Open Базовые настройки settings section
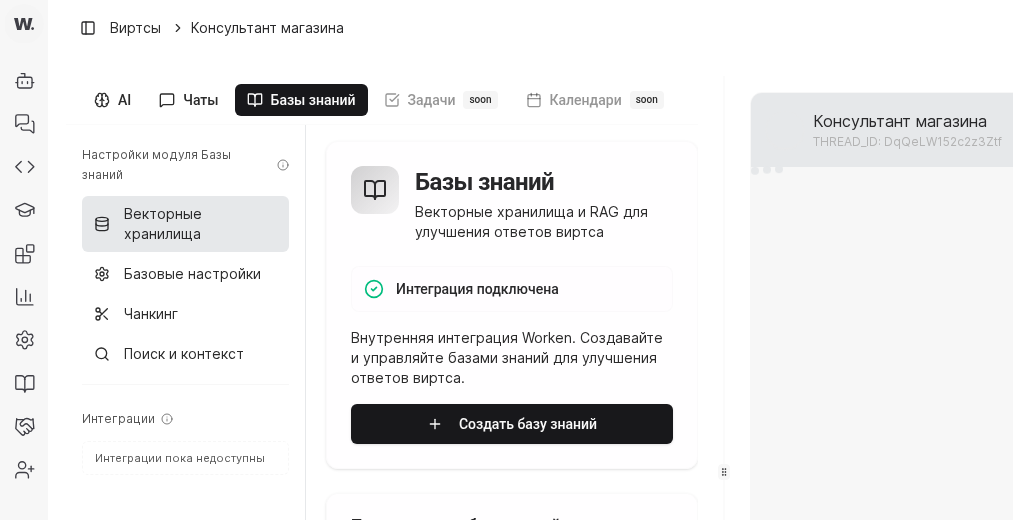This screenshot has height=520, width=1013. tap(185, 274)
